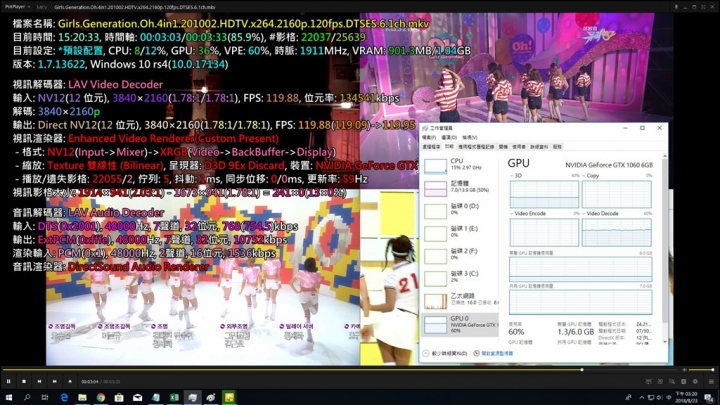
Task: Click 較少詳細資料 to collapse Task Manager
Action: [x=445, y=353]
